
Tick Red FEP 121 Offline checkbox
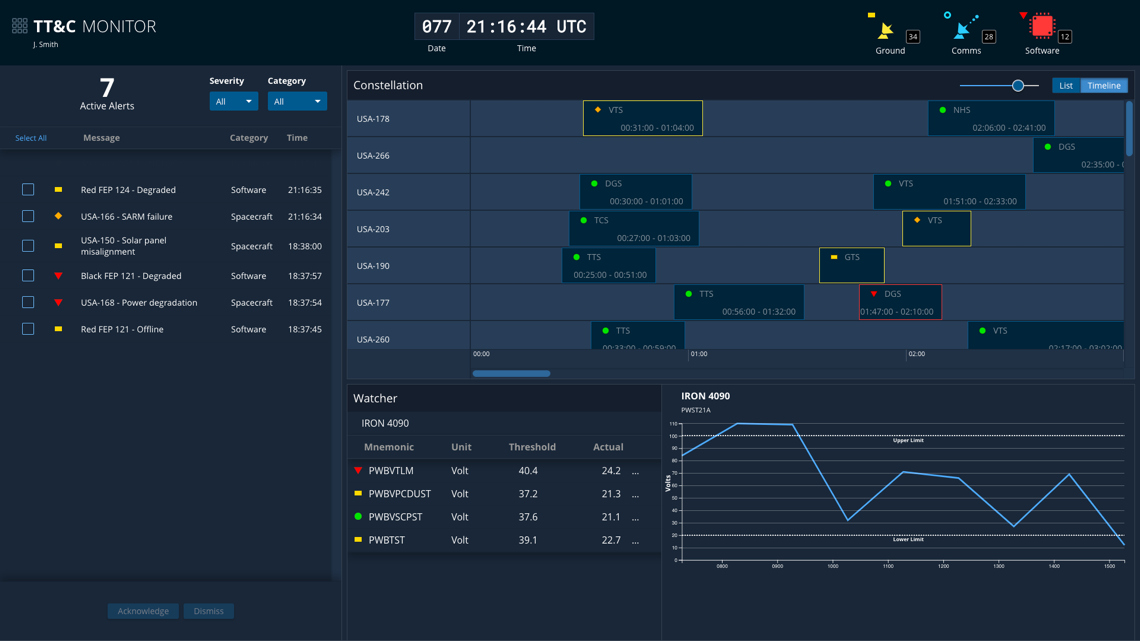[x=28, y=329]
